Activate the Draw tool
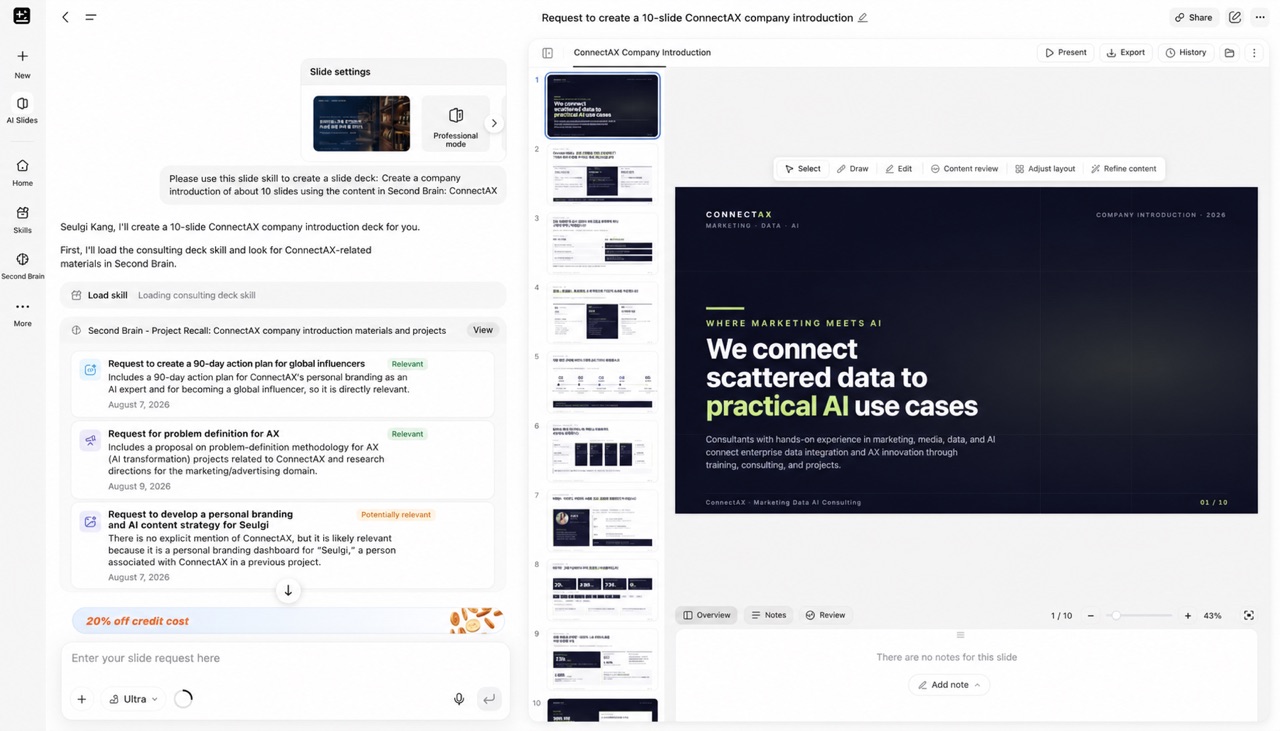This screenshot has height=731, width=1280. pyautogui.click(x=853, y=169)
